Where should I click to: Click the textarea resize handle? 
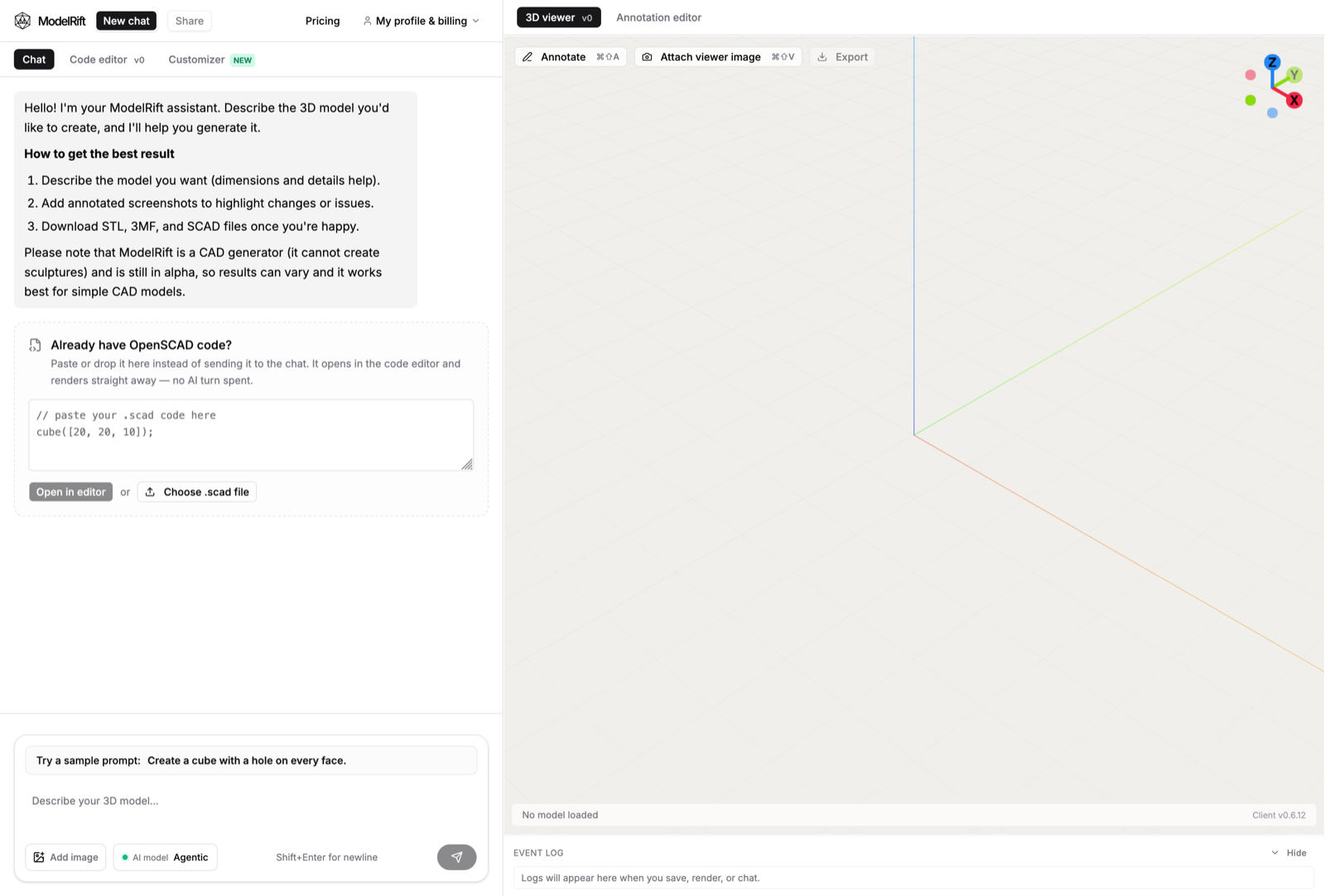tap(467, 465)
